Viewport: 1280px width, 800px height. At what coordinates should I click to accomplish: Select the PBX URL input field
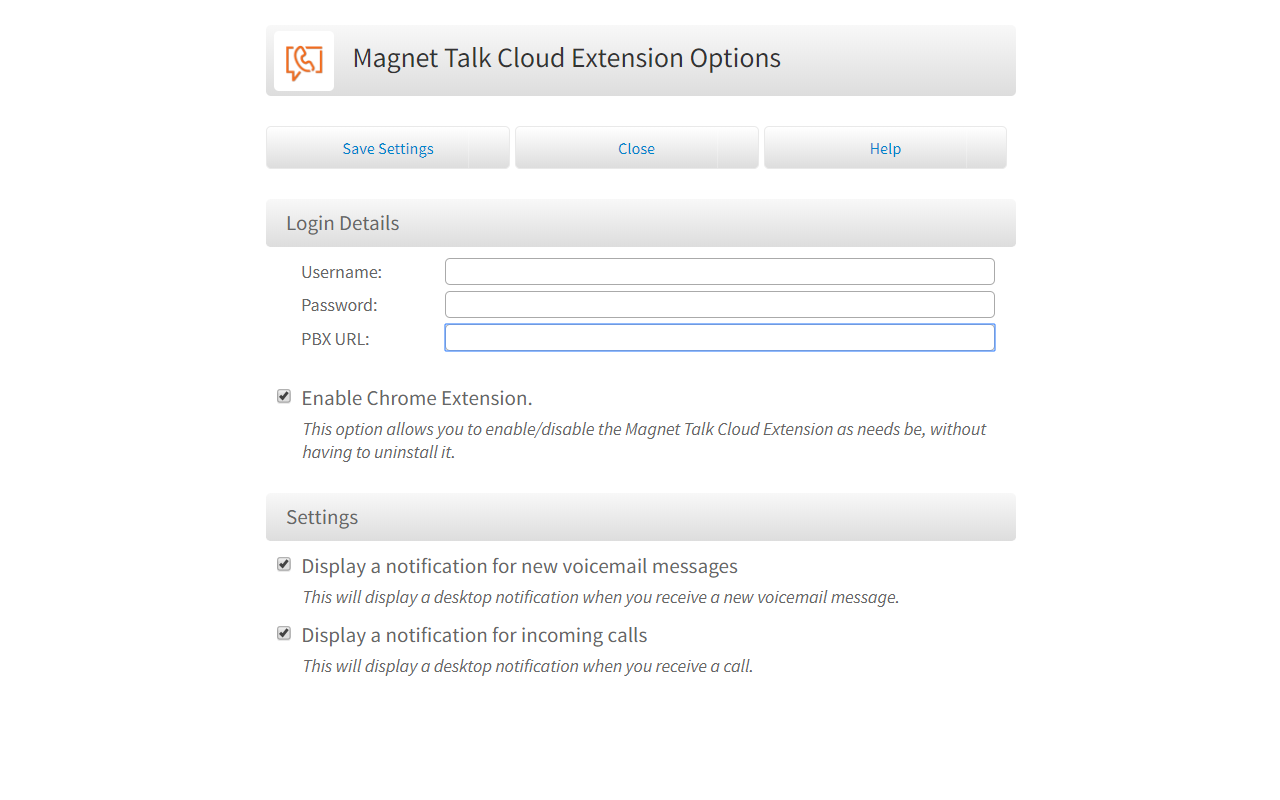pyautogui.click(x=719, y=337)
